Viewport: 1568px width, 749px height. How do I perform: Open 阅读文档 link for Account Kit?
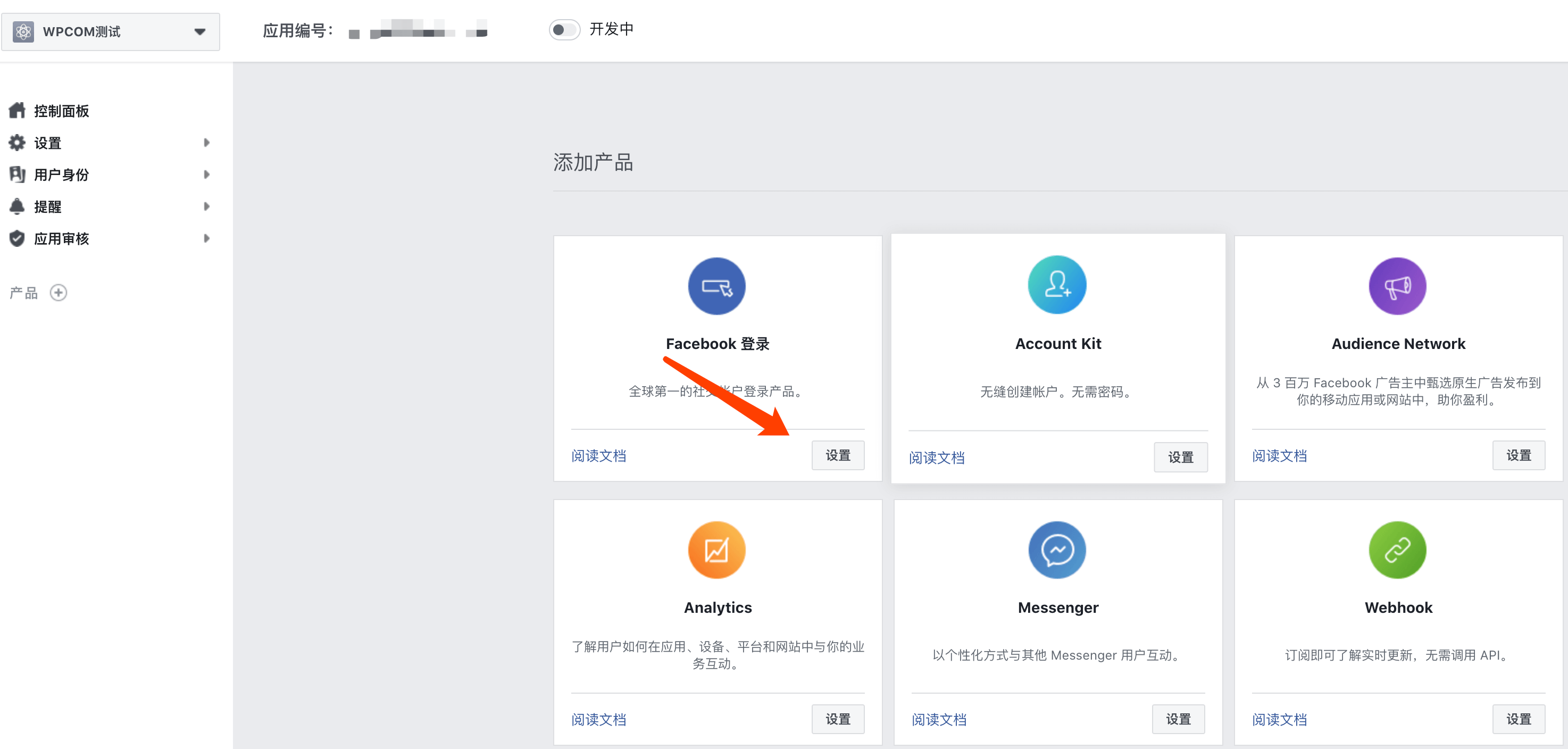pos(937,458)
